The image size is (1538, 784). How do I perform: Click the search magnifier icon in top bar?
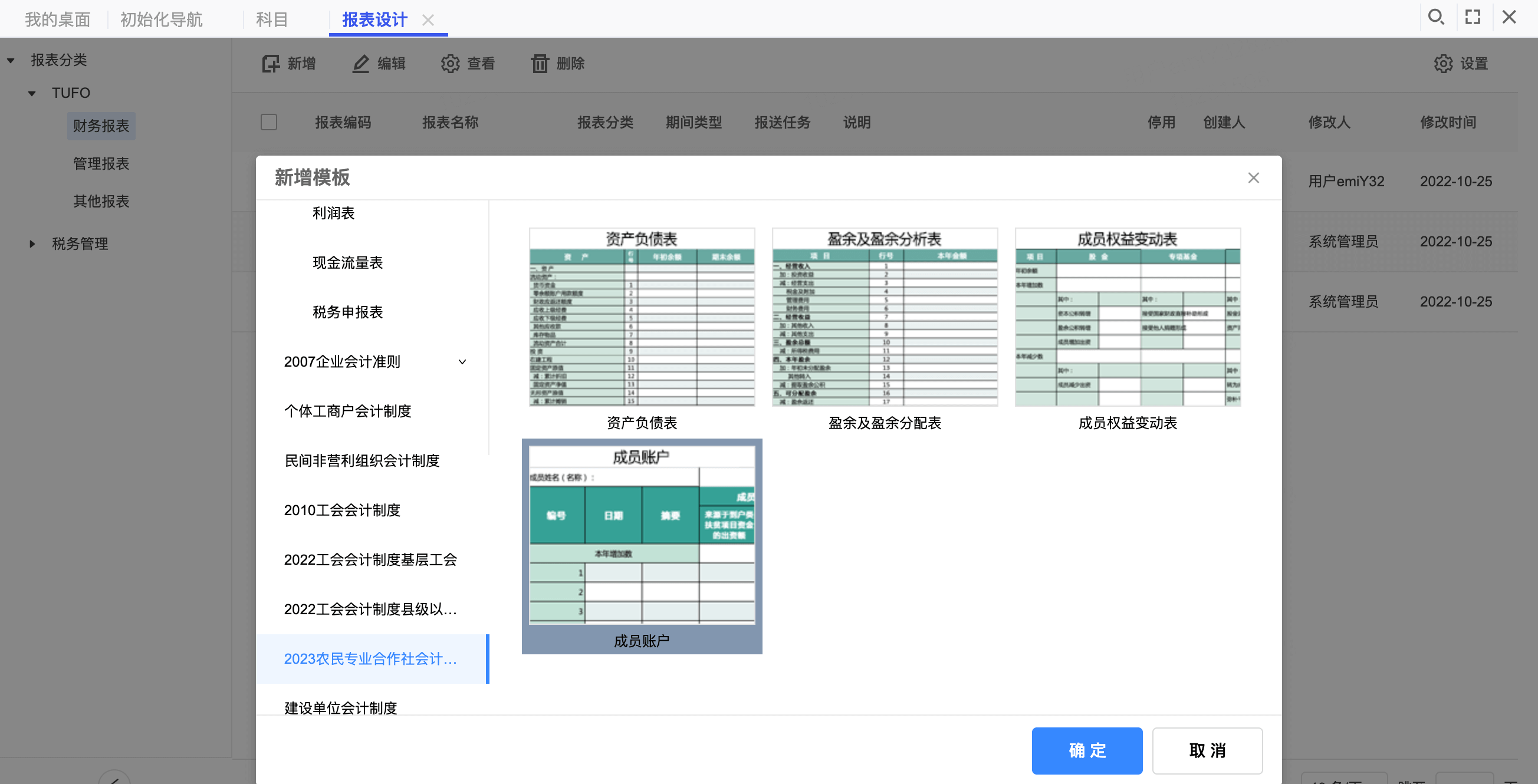(1435, 17)
